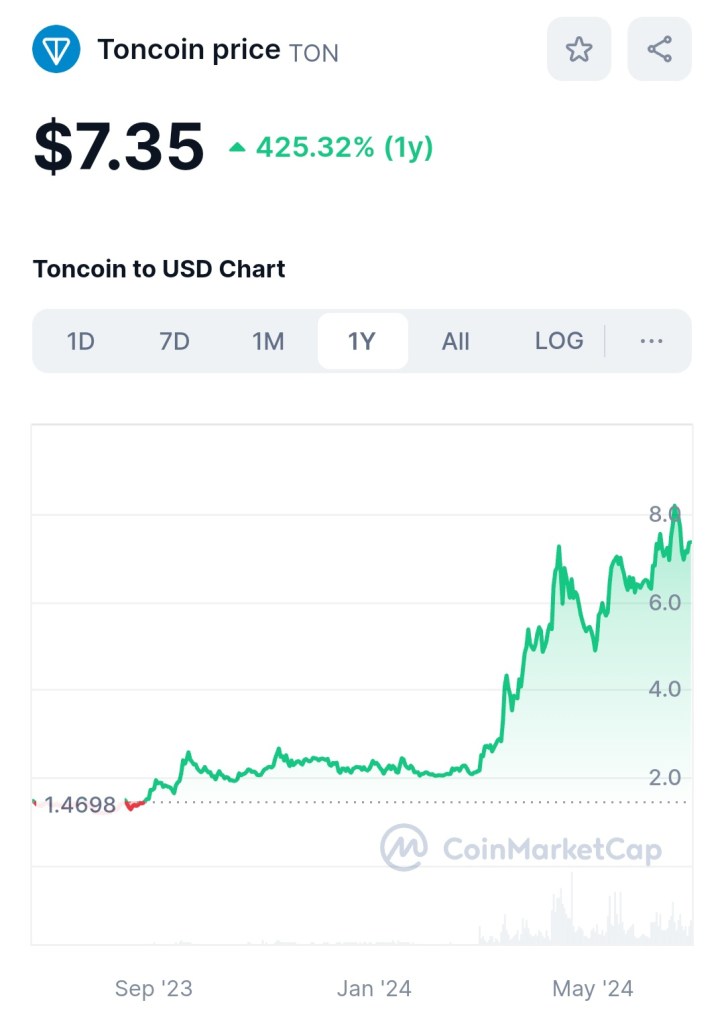This screenshot has height=1023, width=724.
Task: Select the 7D chart range
Action: [x=174, y=341]
